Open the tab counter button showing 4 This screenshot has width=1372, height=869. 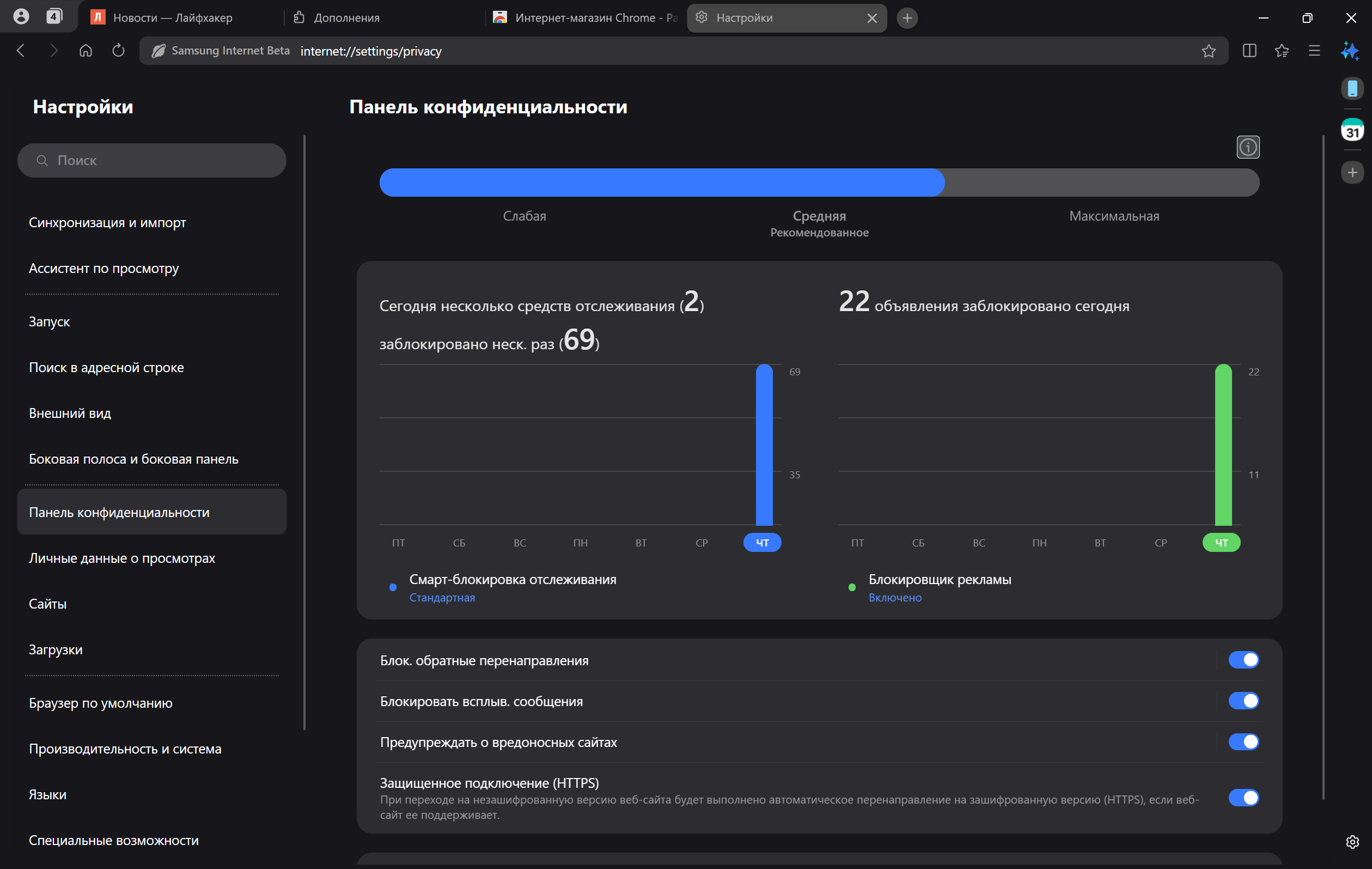(53, 16)
